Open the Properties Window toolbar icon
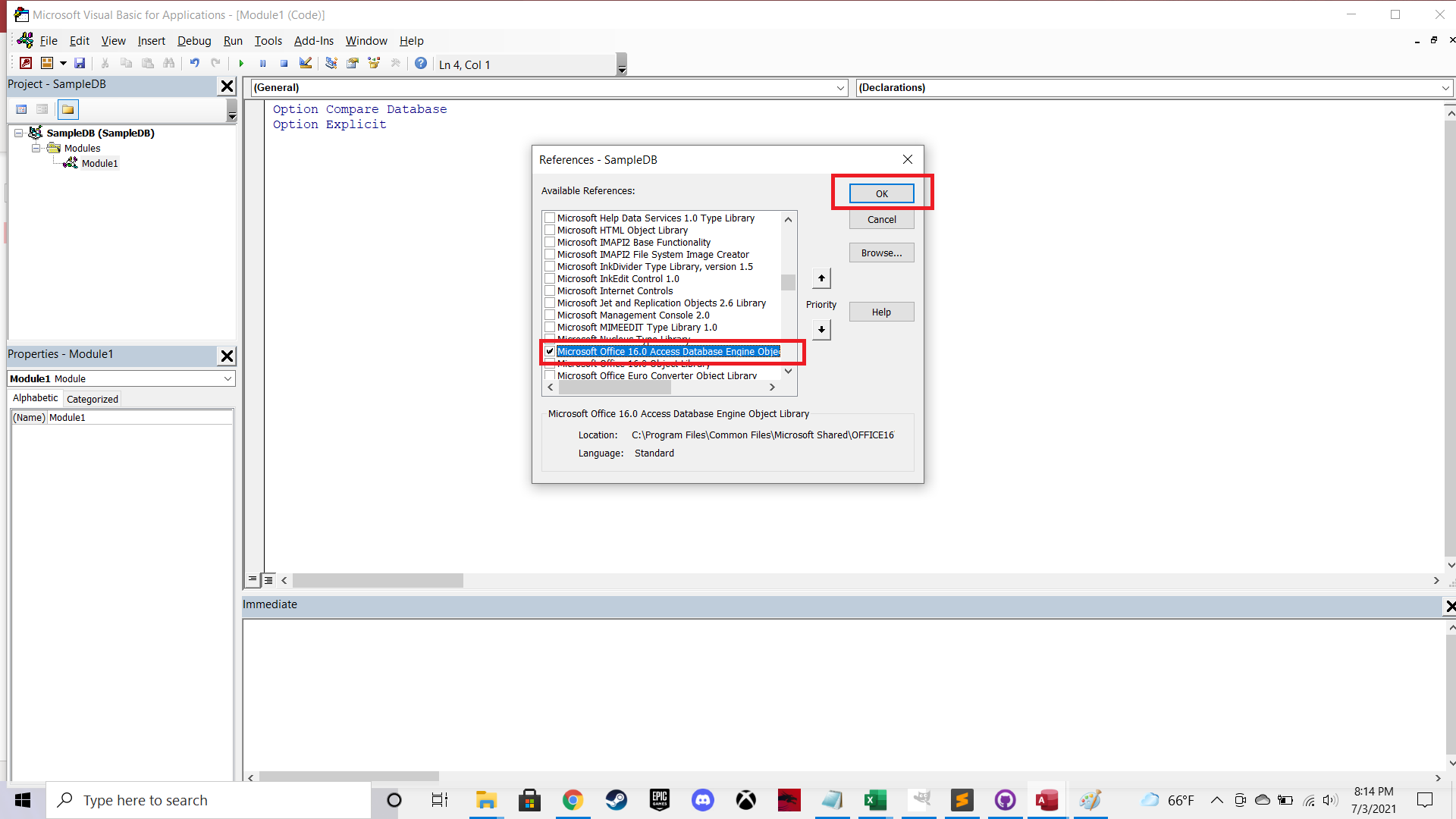Image resolution: width=1456 pixels, height=819 pixels. [x=353, y=64]
